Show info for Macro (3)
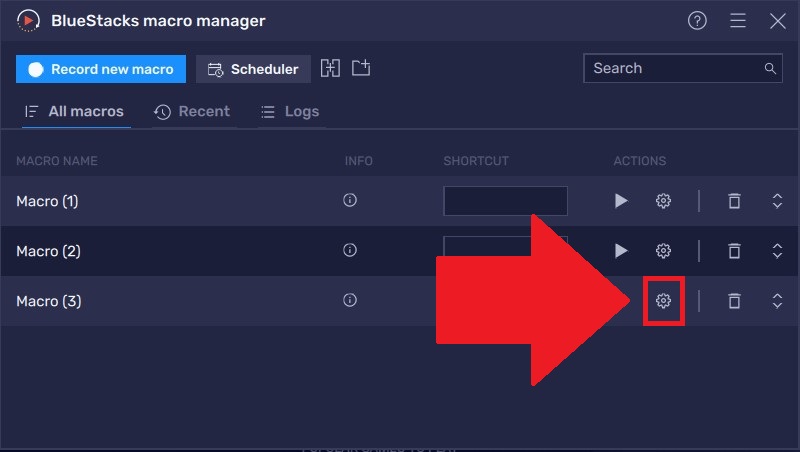The image size is (800, 452). (x=349, y=300)
